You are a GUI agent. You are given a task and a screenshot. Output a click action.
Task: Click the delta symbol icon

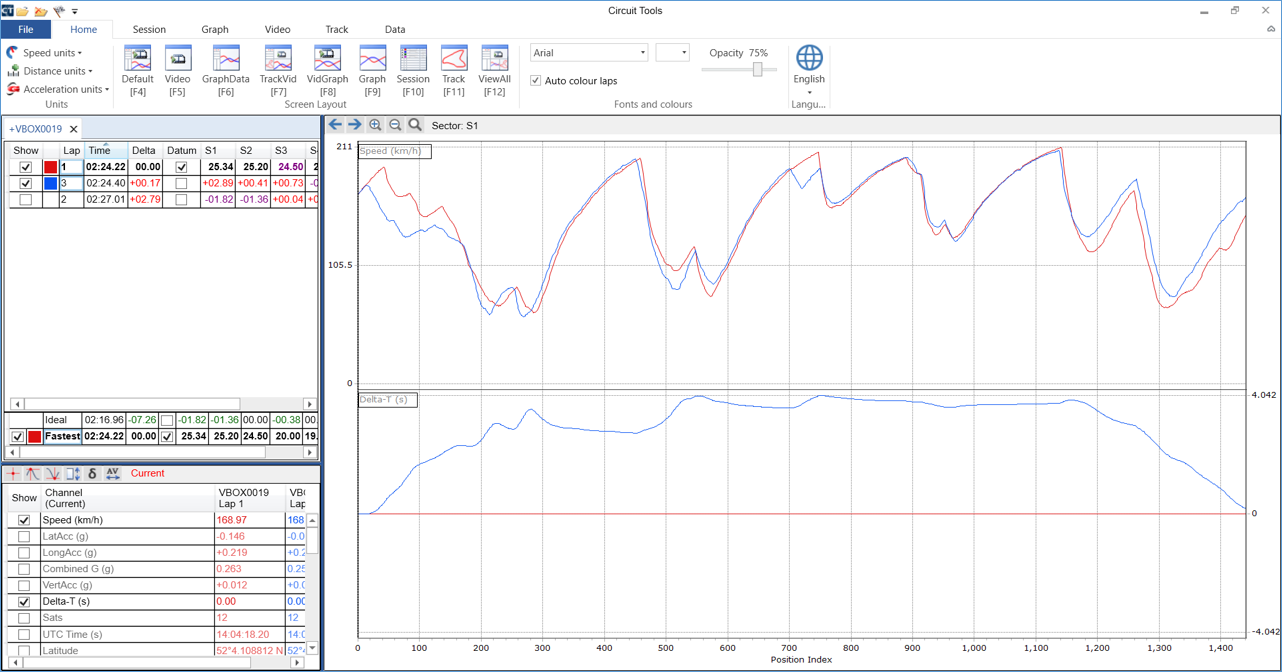[92, 474]
